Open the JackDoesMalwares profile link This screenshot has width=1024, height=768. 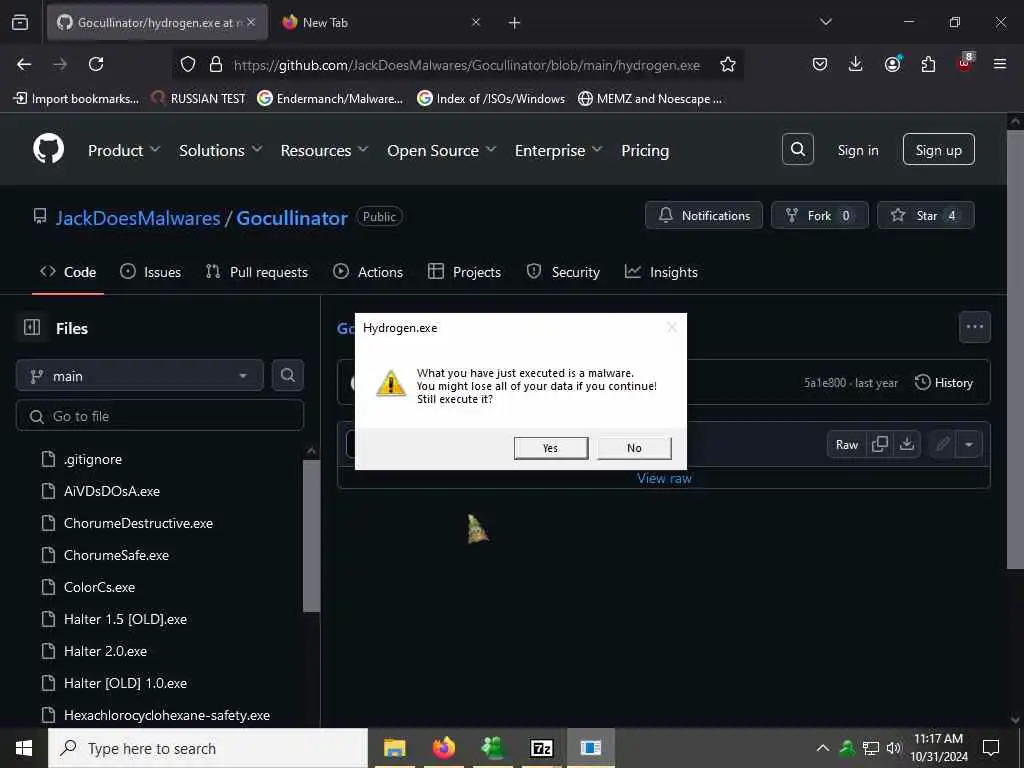[x=138, y=218]
